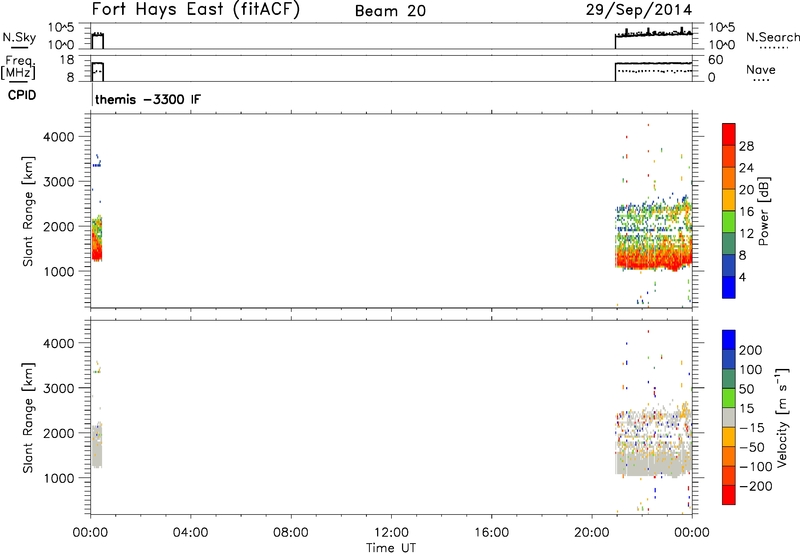Click the '08:00' time tick label

pos(290,533)
